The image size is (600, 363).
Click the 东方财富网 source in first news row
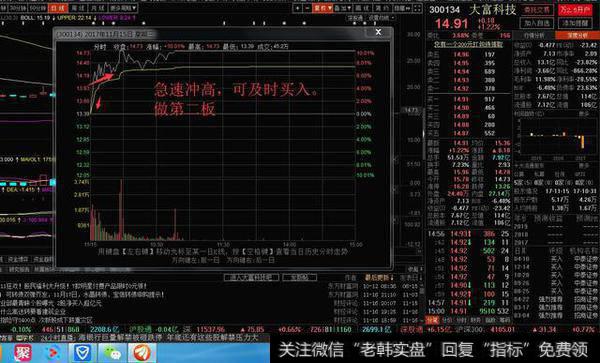coord(343,286)
